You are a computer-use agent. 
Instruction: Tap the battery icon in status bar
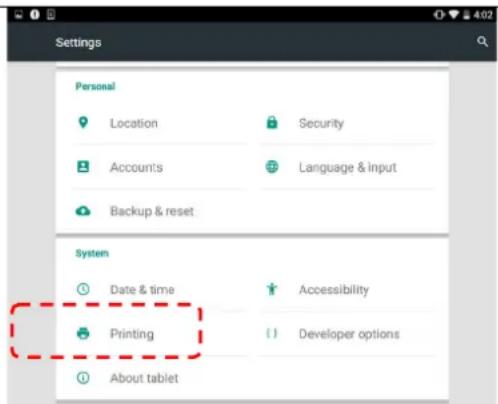(467, 15)
